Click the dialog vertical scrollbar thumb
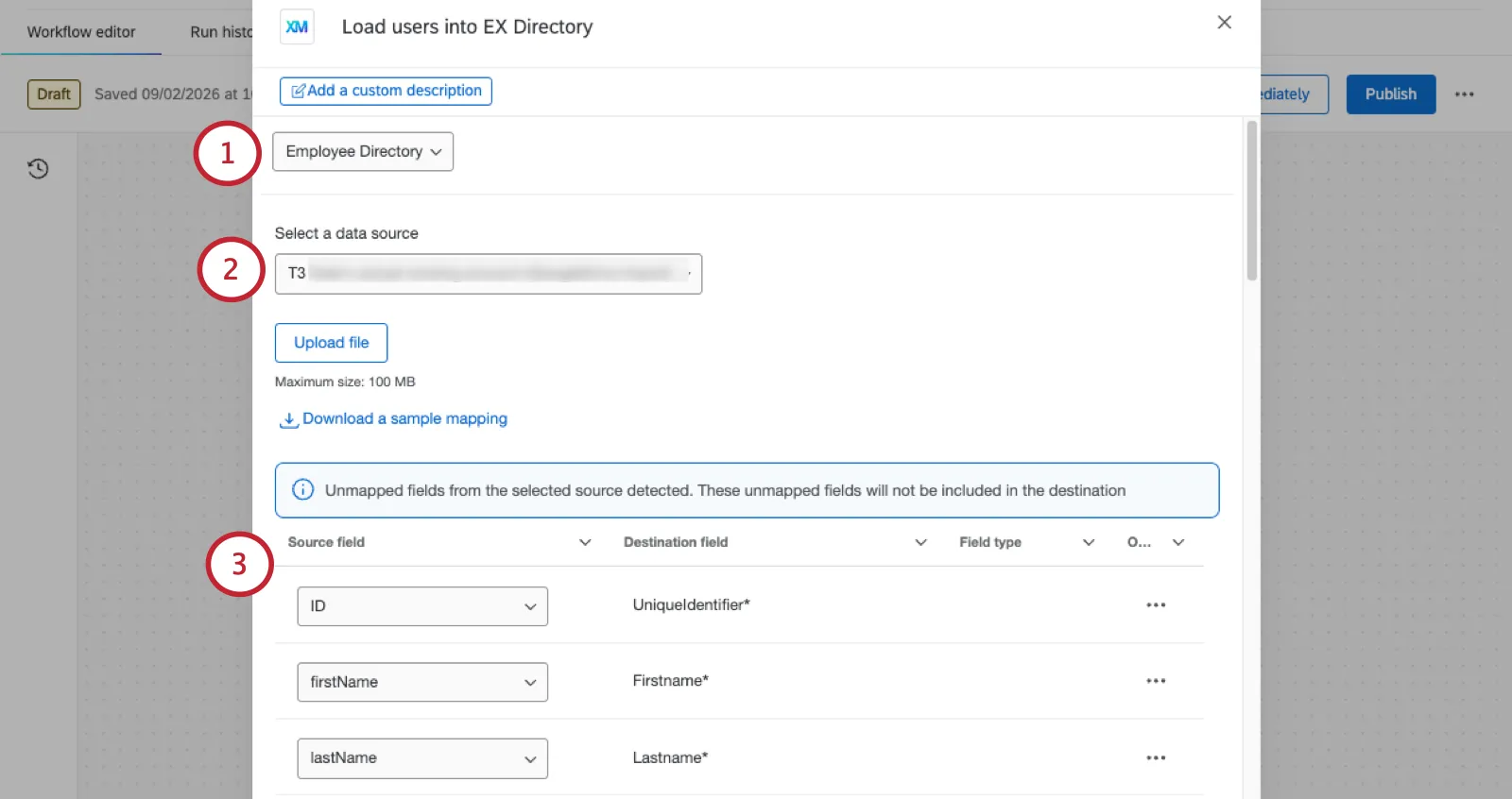The width and height of the screenshot is (1512, 799). click(1251, 200)
